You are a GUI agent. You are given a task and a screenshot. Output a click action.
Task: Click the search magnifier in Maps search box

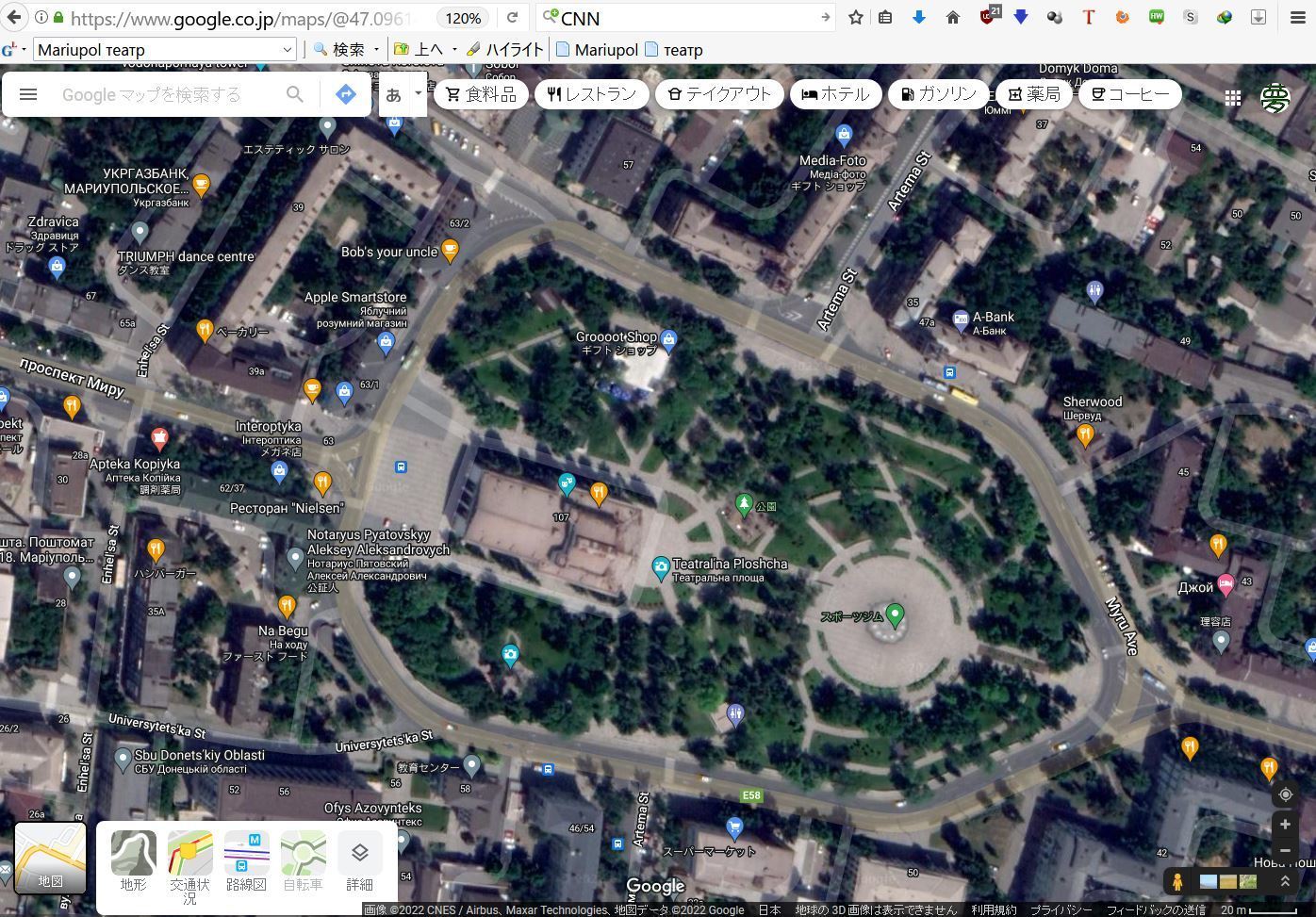tap(295, 94)
